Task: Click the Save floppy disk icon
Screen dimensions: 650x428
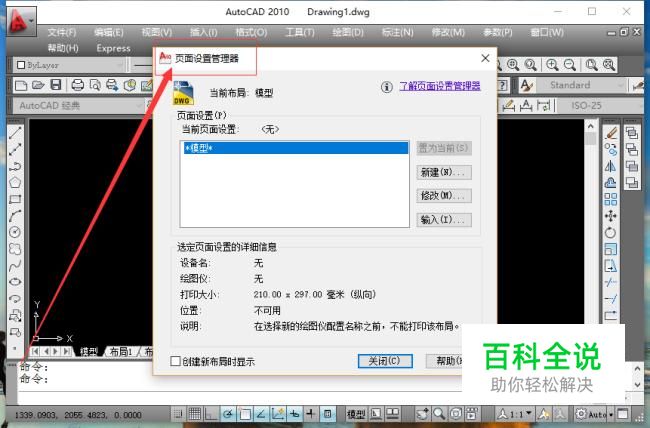Action: click(x=56, y=85)
